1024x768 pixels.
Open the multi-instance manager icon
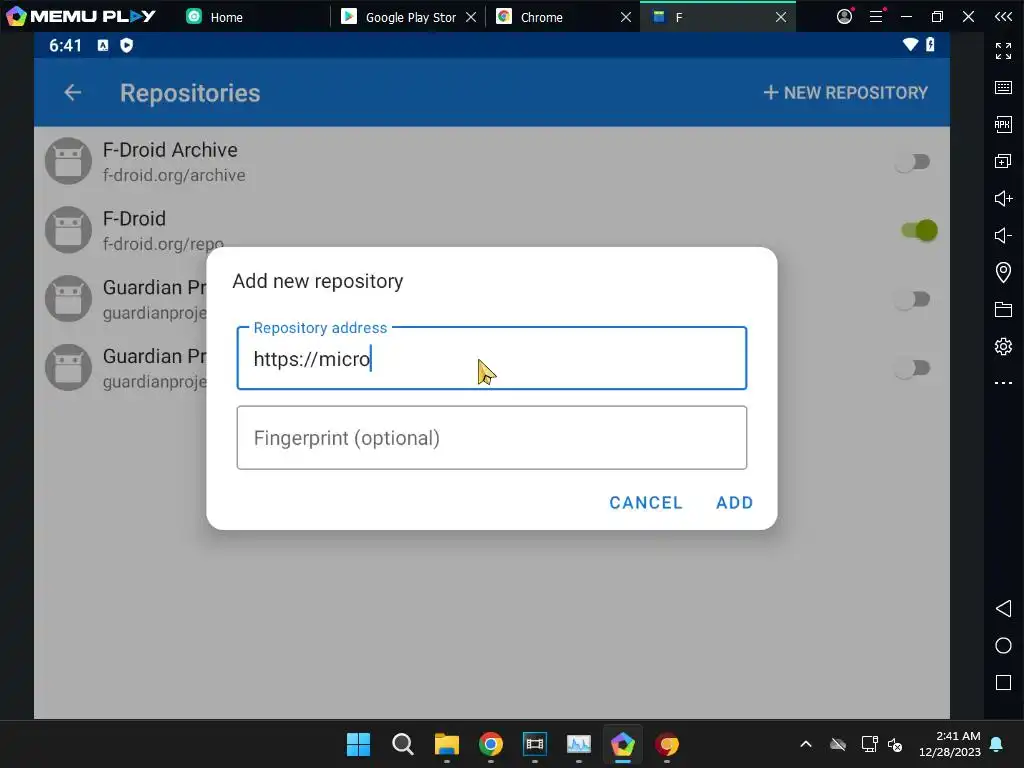(x=1004, y=161)
